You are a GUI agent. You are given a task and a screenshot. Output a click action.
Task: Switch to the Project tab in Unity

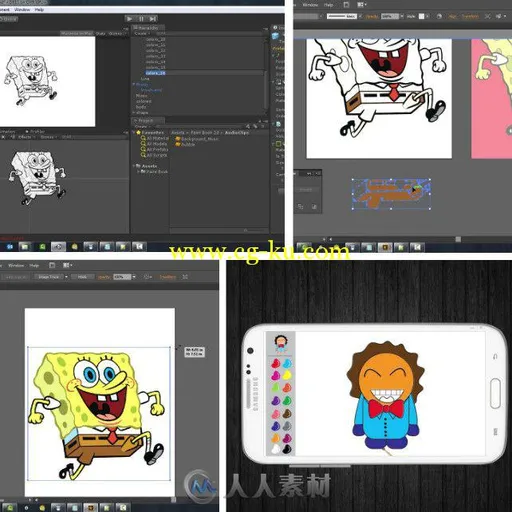pos(147,120)
